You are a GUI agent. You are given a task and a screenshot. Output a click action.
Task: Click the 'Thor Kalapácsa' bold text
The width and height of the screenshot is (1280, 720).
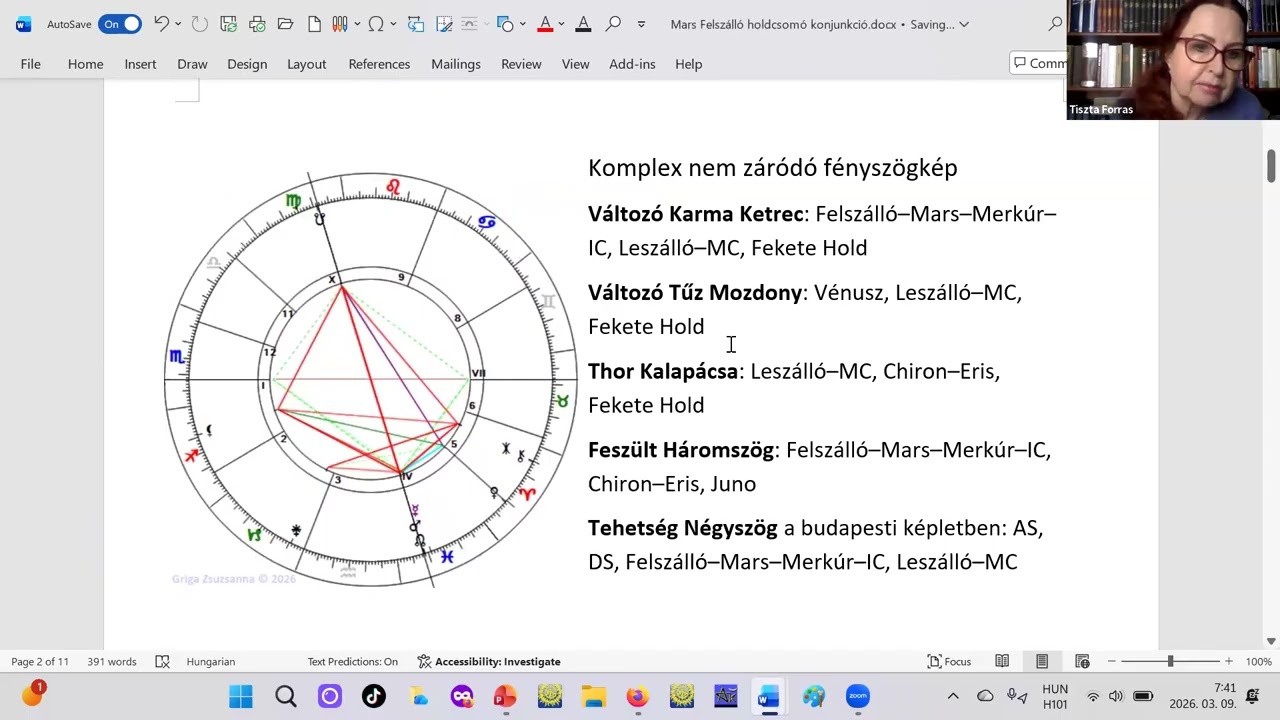point(663,371)
